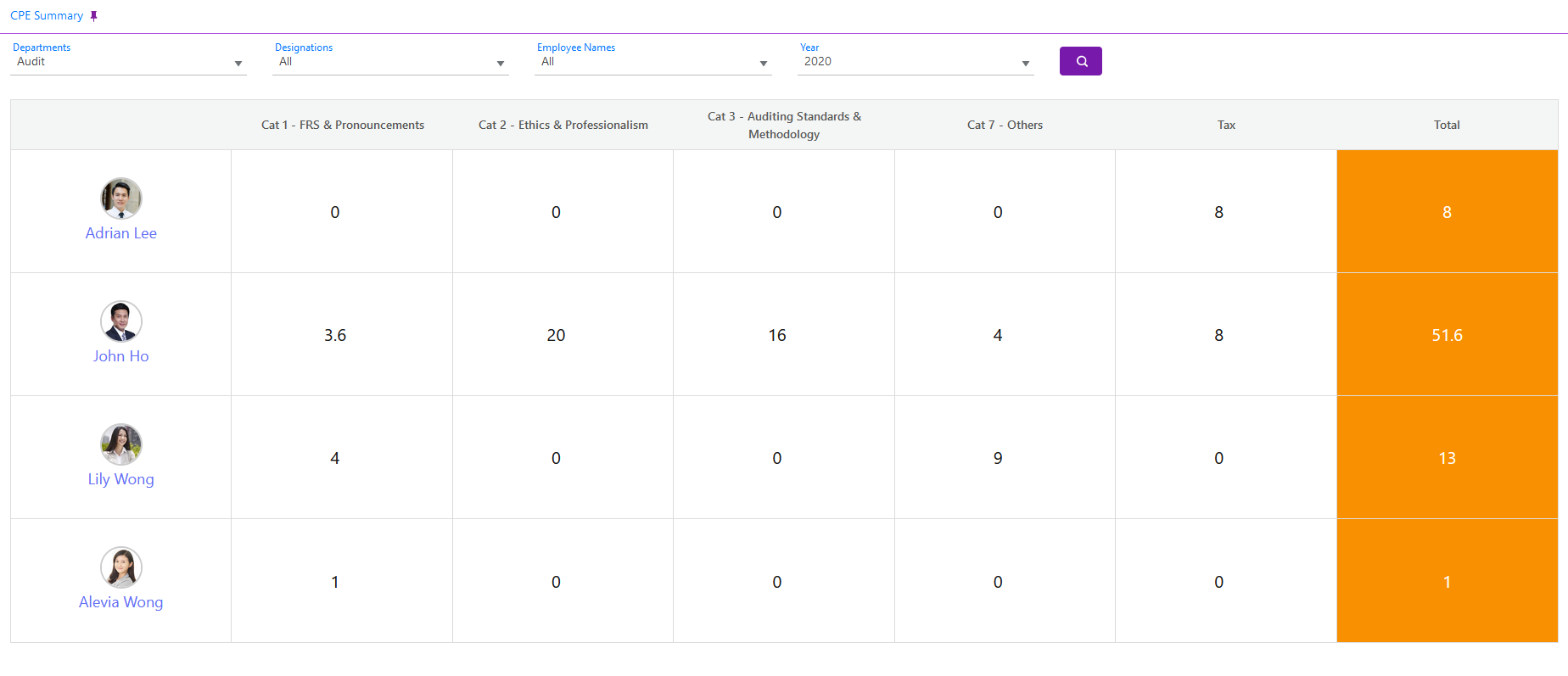Open the Year dropdown showing 2020
This screenshot has height=676, width=1568.
click(x=916, y=62)
